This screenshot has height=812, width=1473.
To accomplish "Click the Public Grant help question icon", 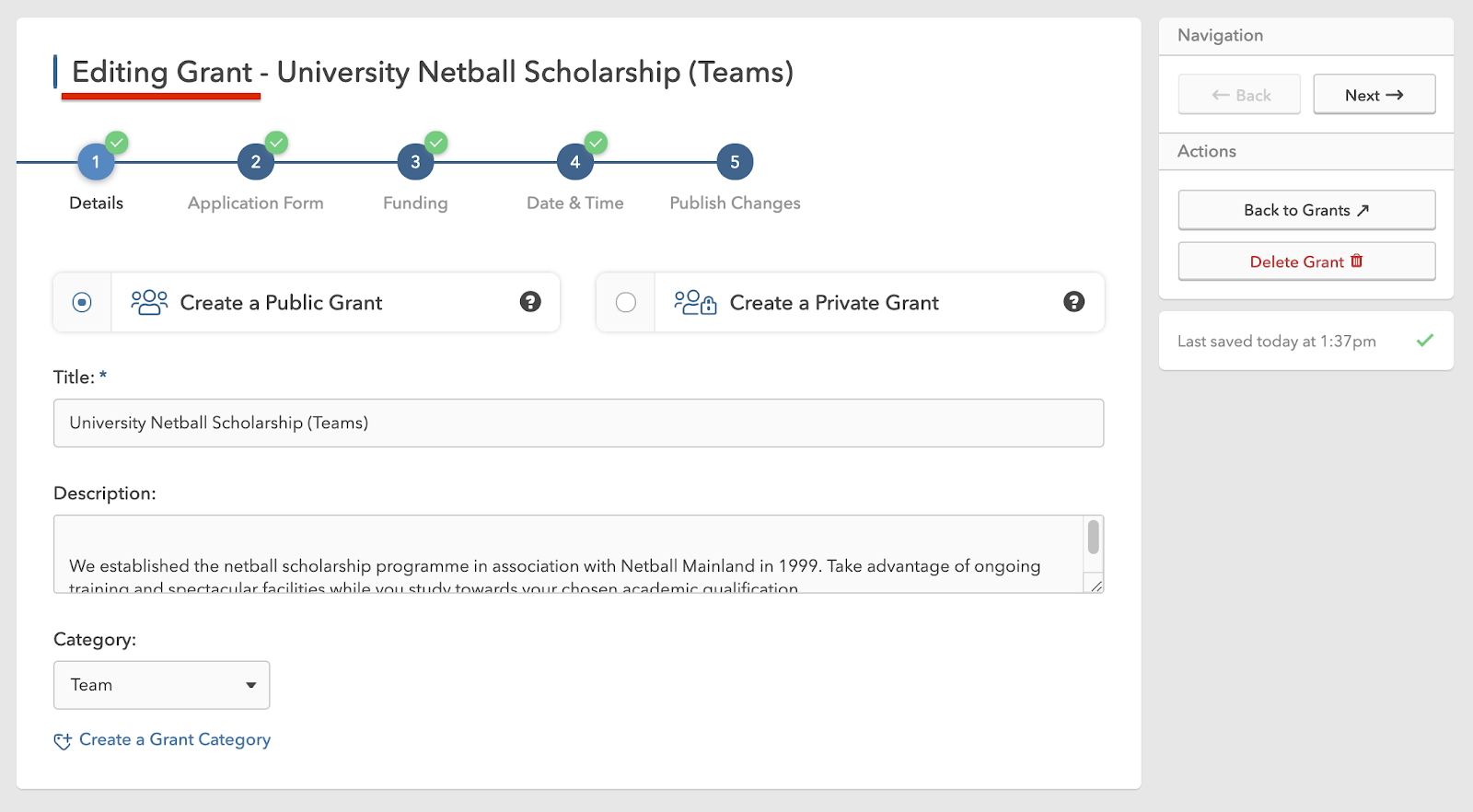I will click(530, 302).
